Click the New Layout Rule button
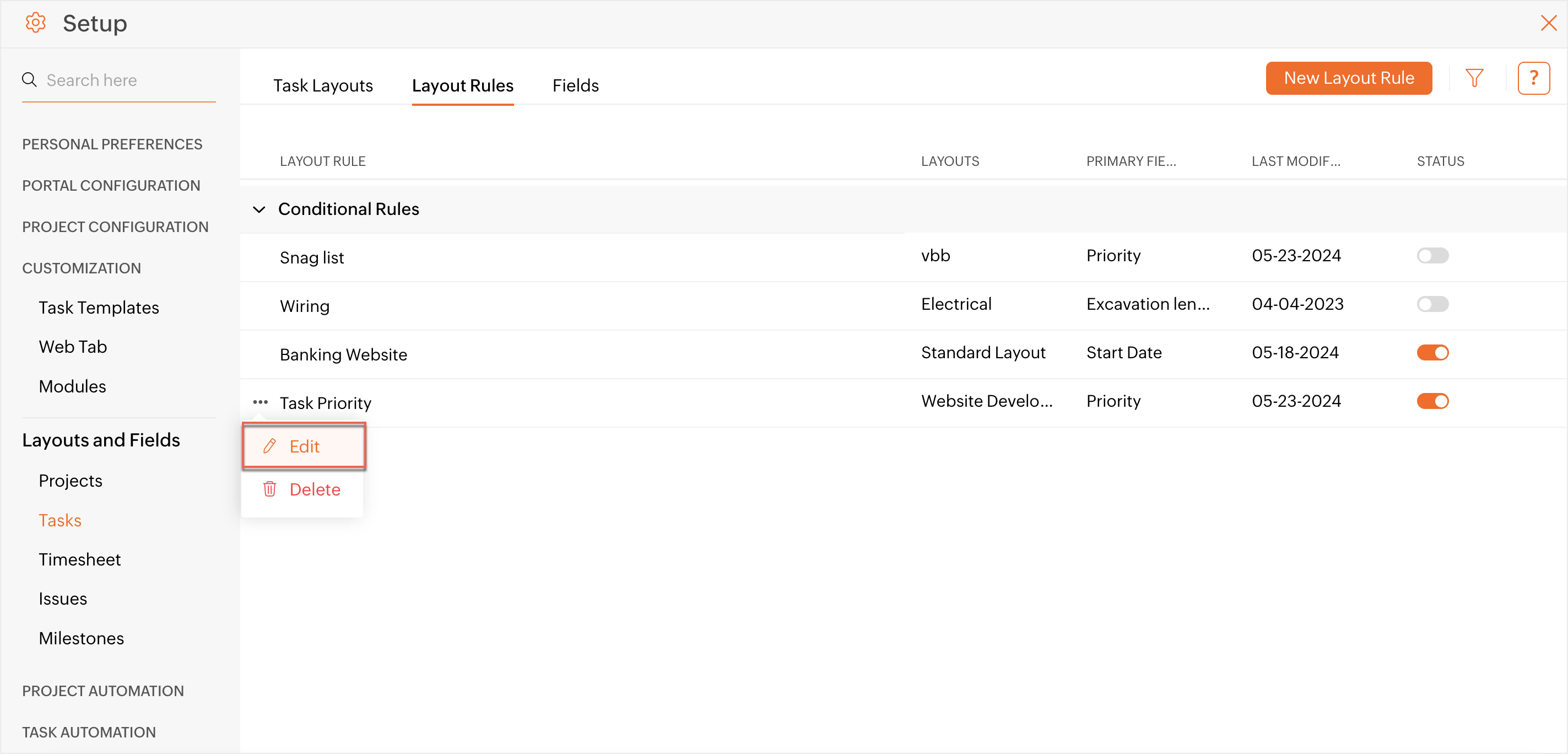This screenshot has width=1568, height=754. pyautogui.click(x=1348, y=78)
